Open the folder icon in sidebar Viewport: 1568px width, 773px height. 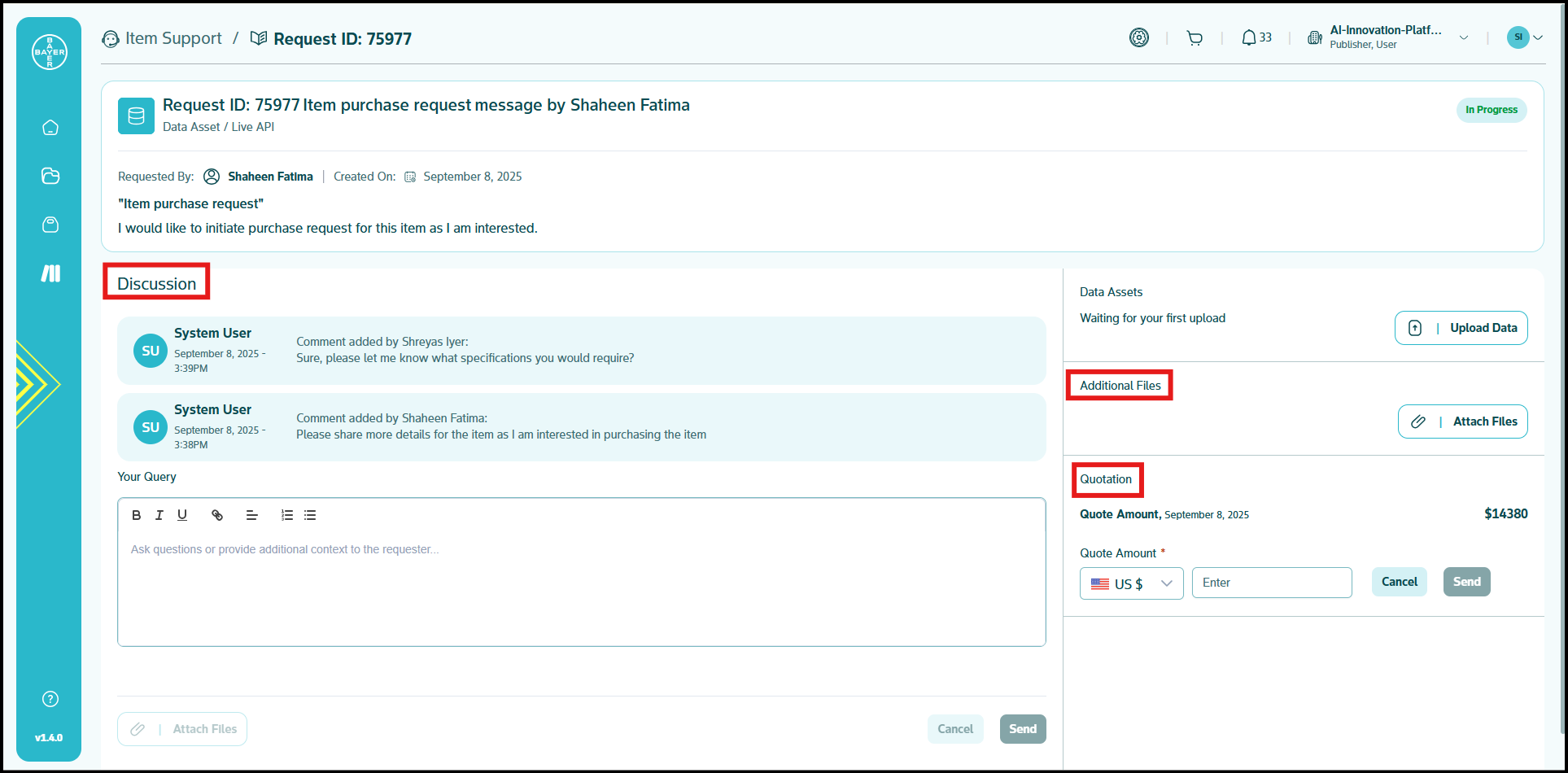(50, 176)
